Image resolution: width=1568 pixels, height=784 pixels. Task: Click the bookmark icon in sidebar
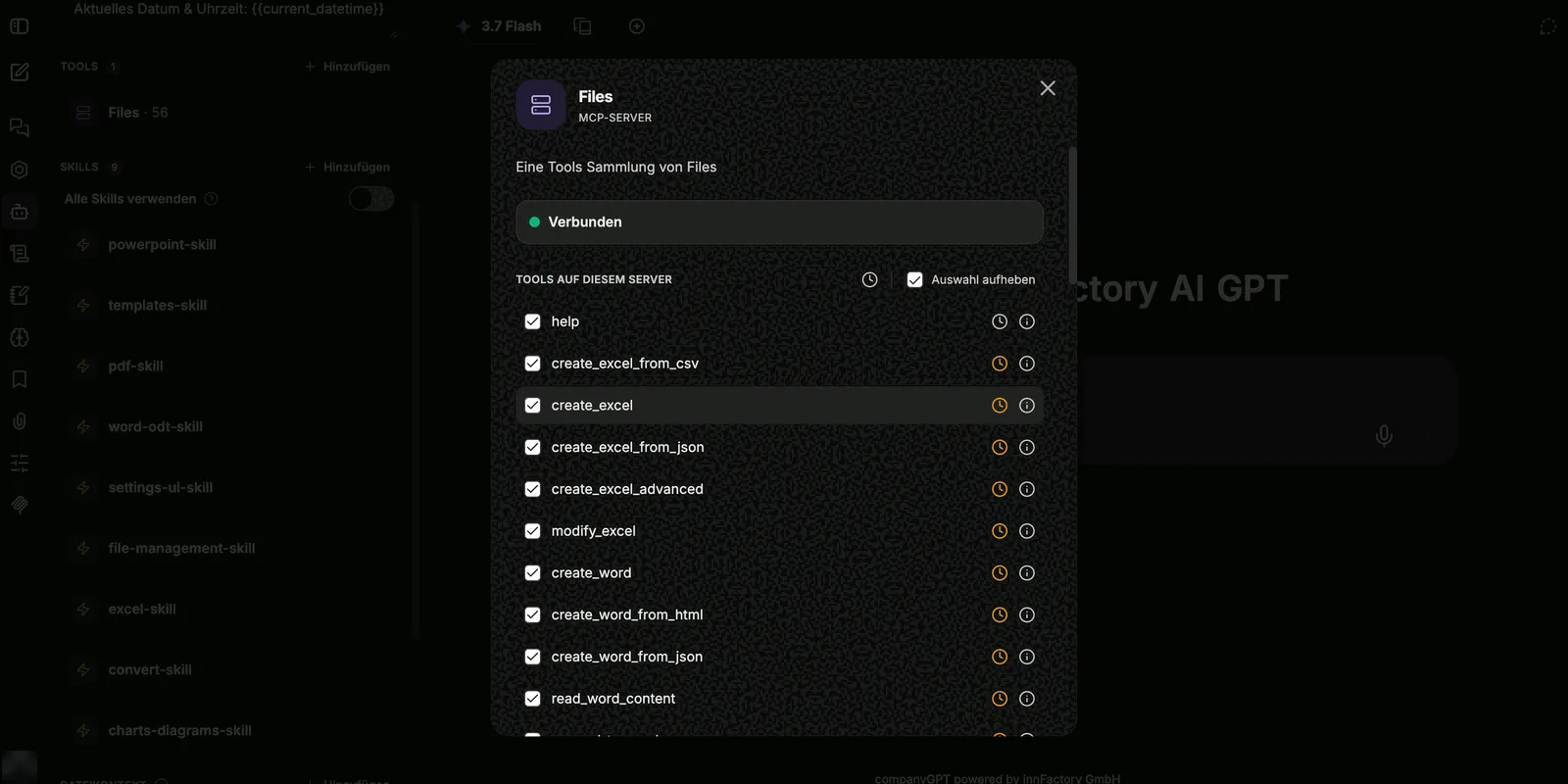tap(20, 379)
